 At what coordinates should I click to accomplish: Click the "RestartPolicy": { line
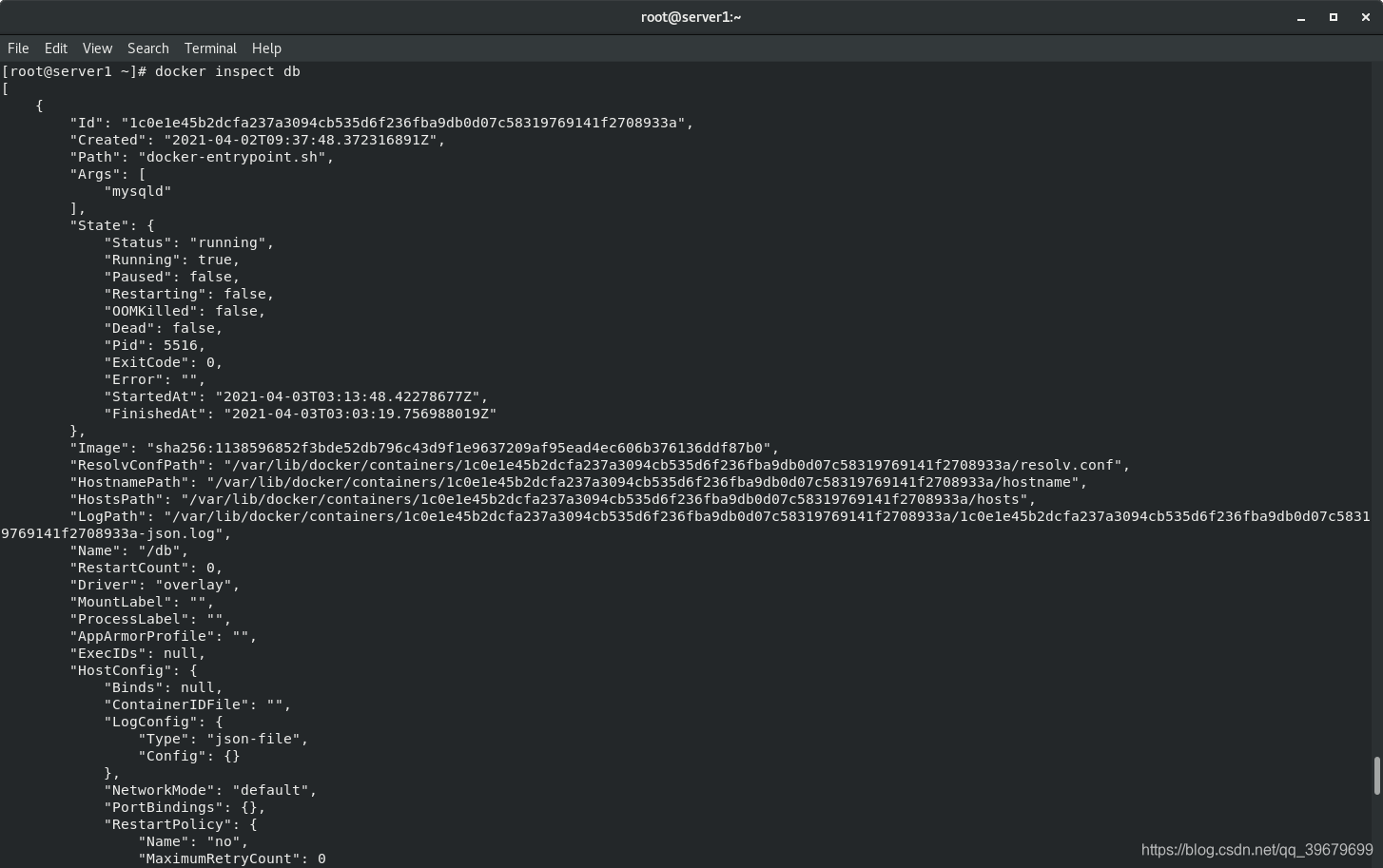pyautogui.click(x=181, y=824)
